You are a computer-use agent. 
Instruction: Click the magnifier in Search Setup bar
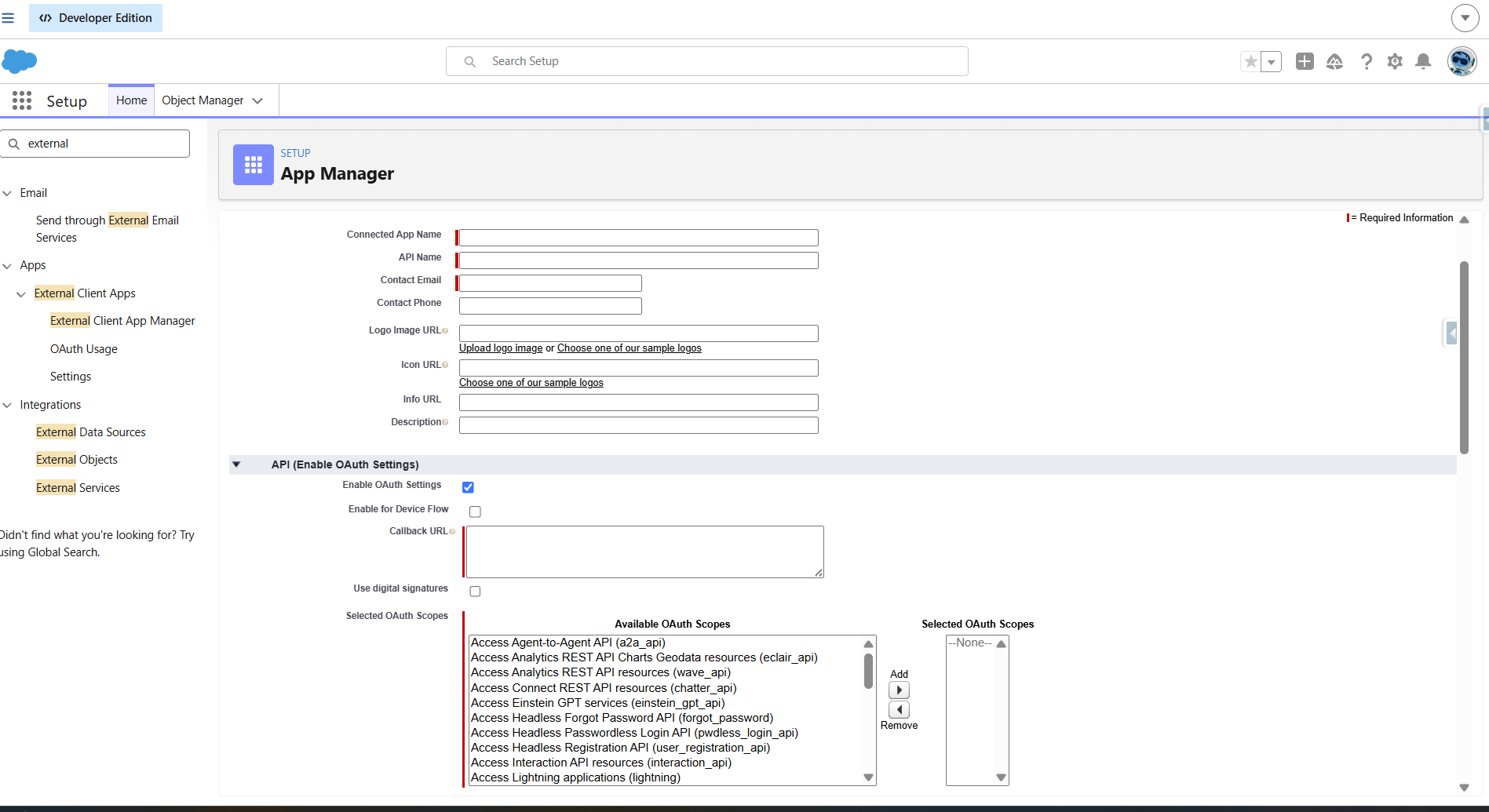click(470, 61)
